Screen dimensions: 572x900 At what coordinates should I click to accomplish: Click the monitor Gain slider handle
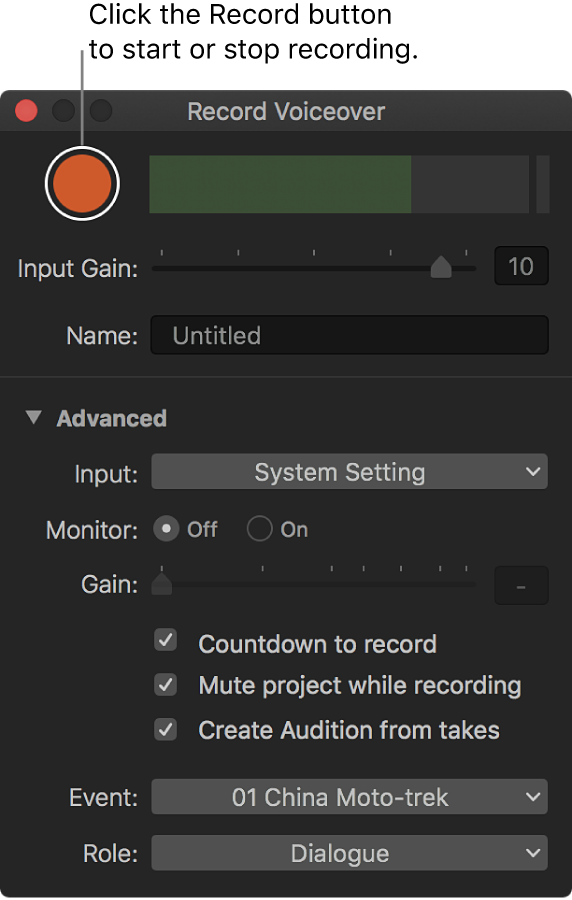[162, 584]
